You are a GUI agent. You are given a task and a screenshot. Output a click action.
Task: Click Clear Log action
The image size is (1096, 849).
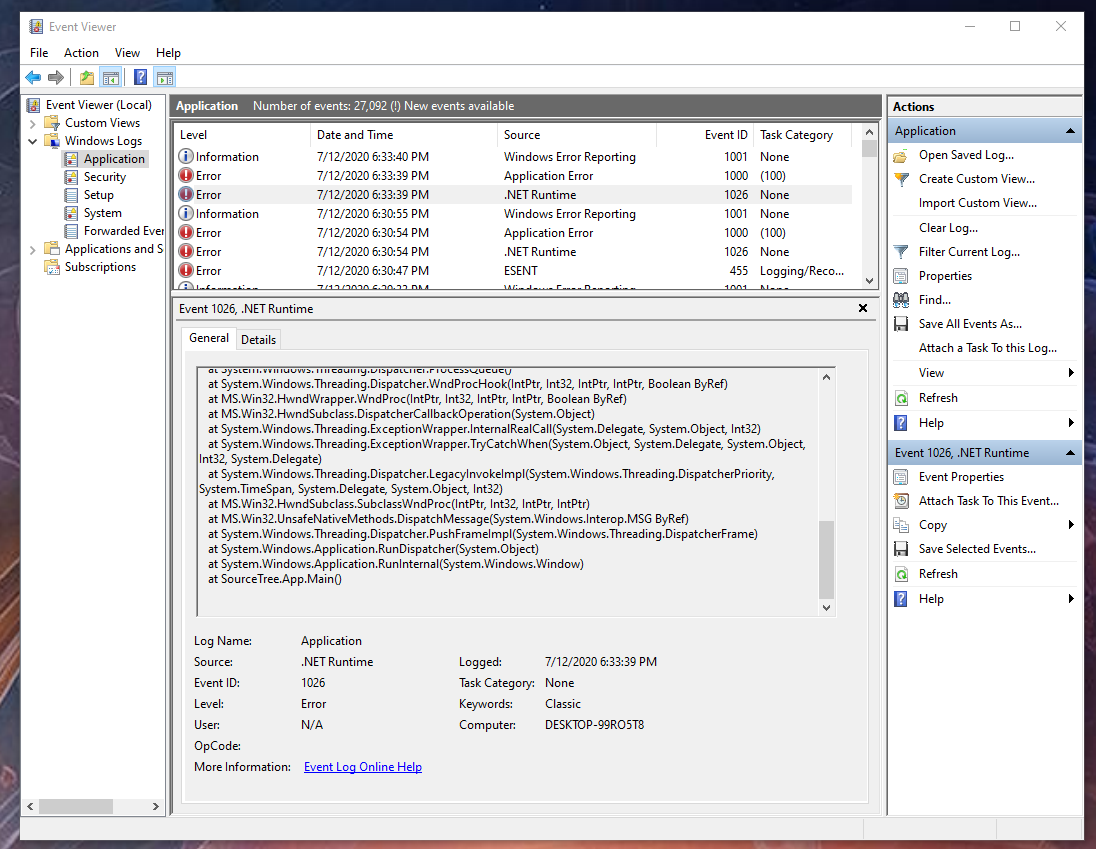tap(948, 228)
